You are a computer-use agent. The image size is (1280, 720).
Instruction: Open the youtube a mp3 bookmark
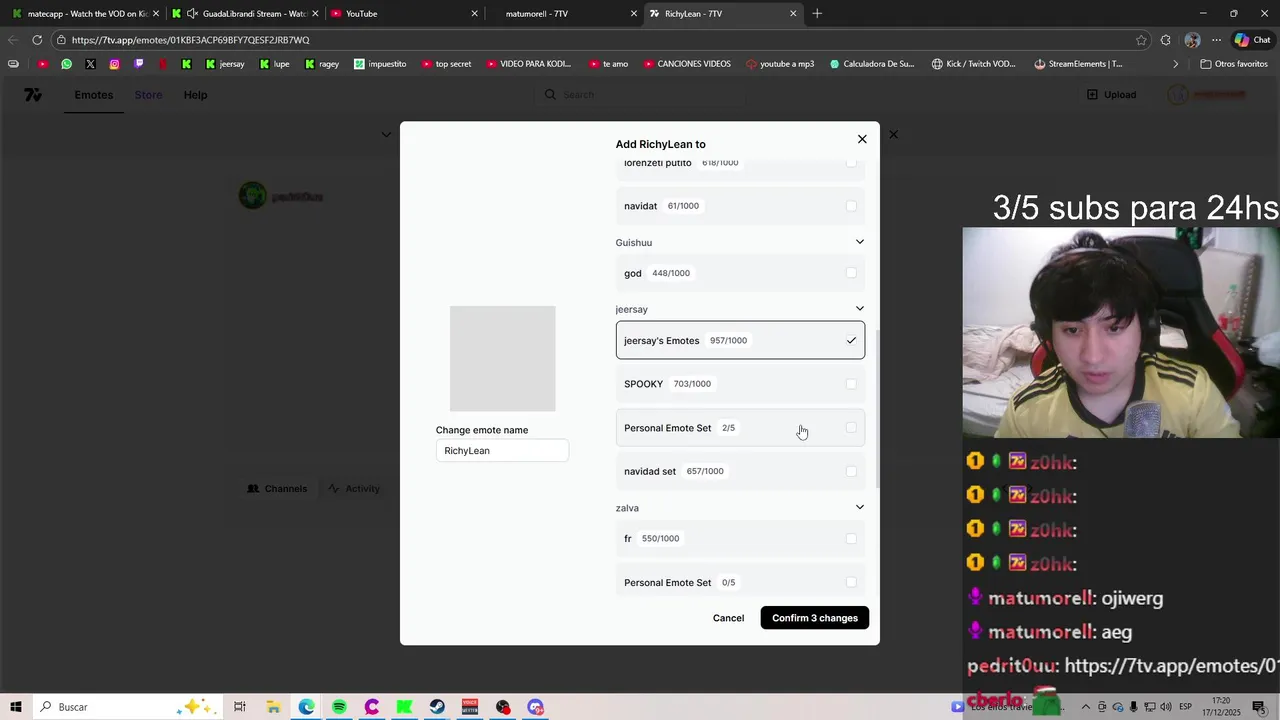[x=780, y=64]
